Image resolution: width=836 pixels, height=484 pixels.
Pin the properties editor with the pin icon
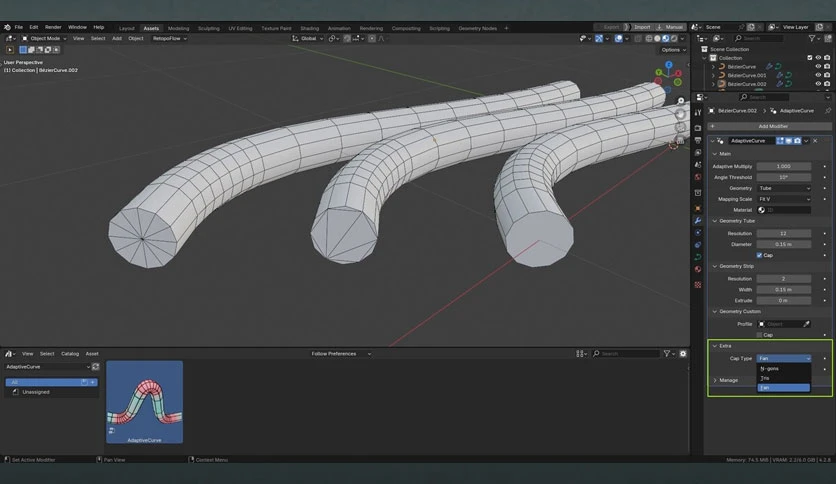point(827,111)
